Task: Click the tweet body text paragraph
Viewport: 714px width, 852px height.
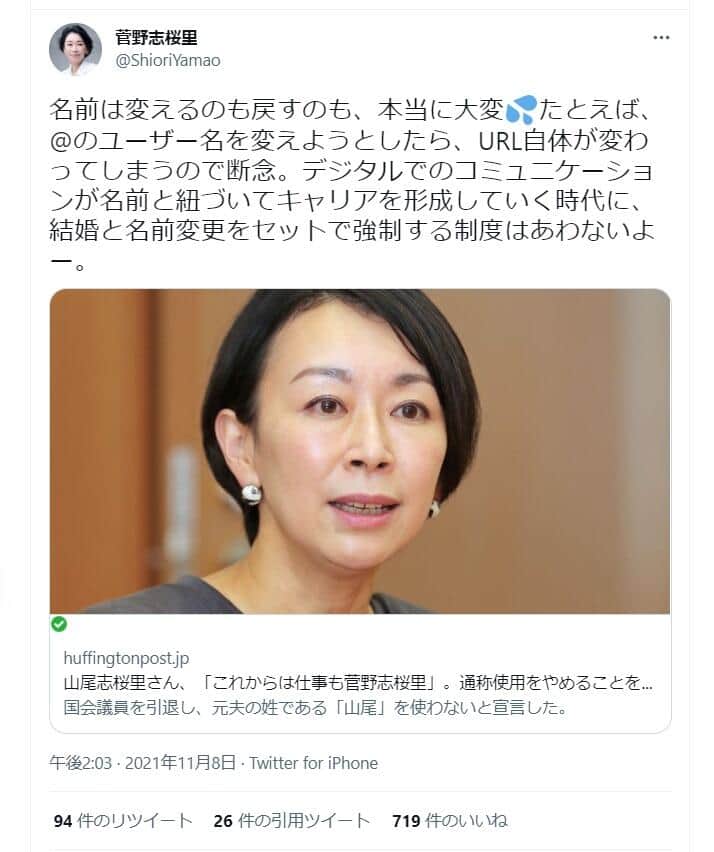Action: click(352, 185)
